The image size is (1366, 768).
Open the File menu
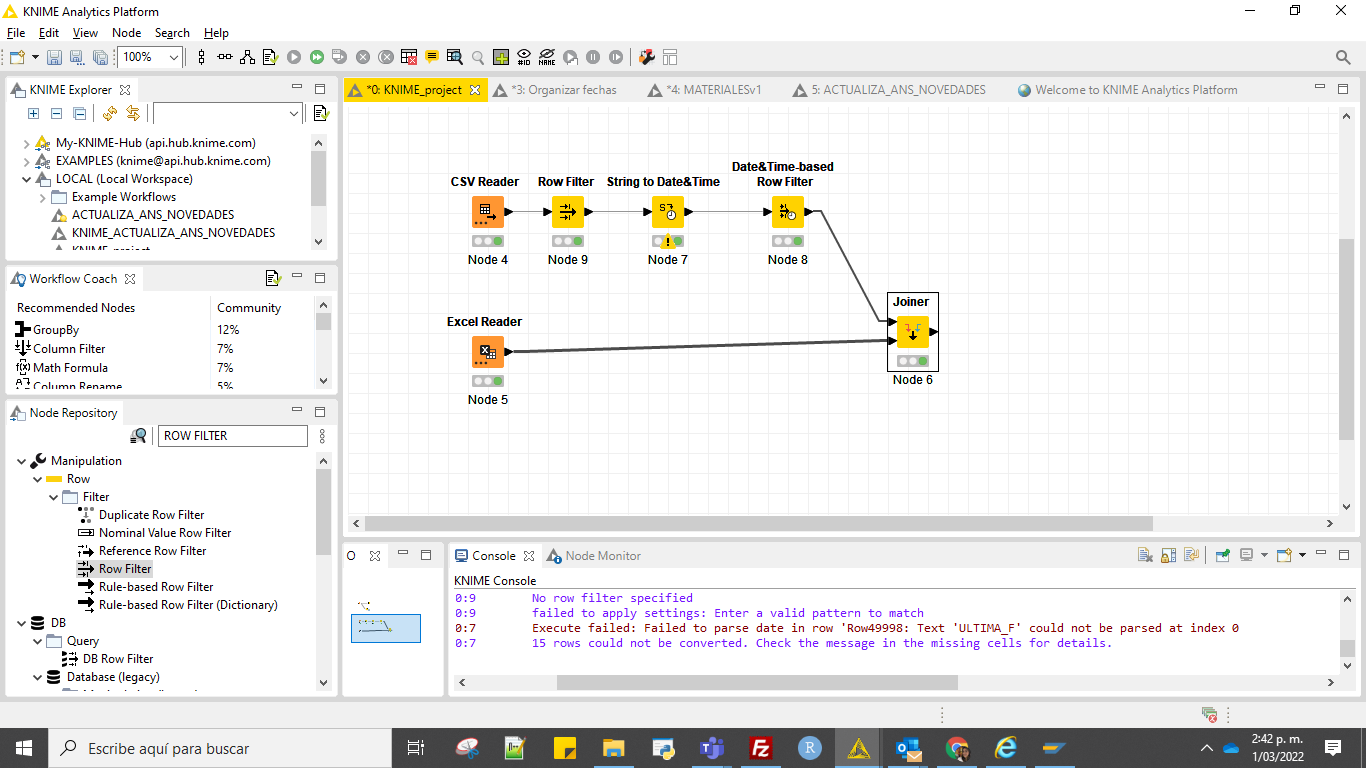click(16, 33)
